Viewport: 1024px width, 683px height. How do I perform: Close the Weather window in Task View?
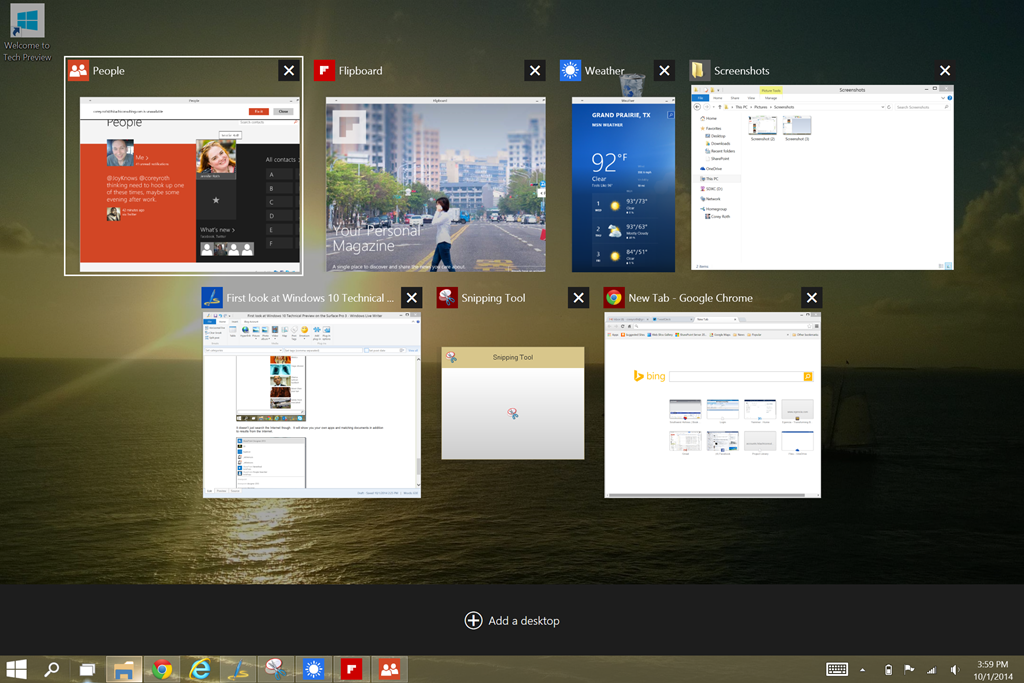pos(664,71)
